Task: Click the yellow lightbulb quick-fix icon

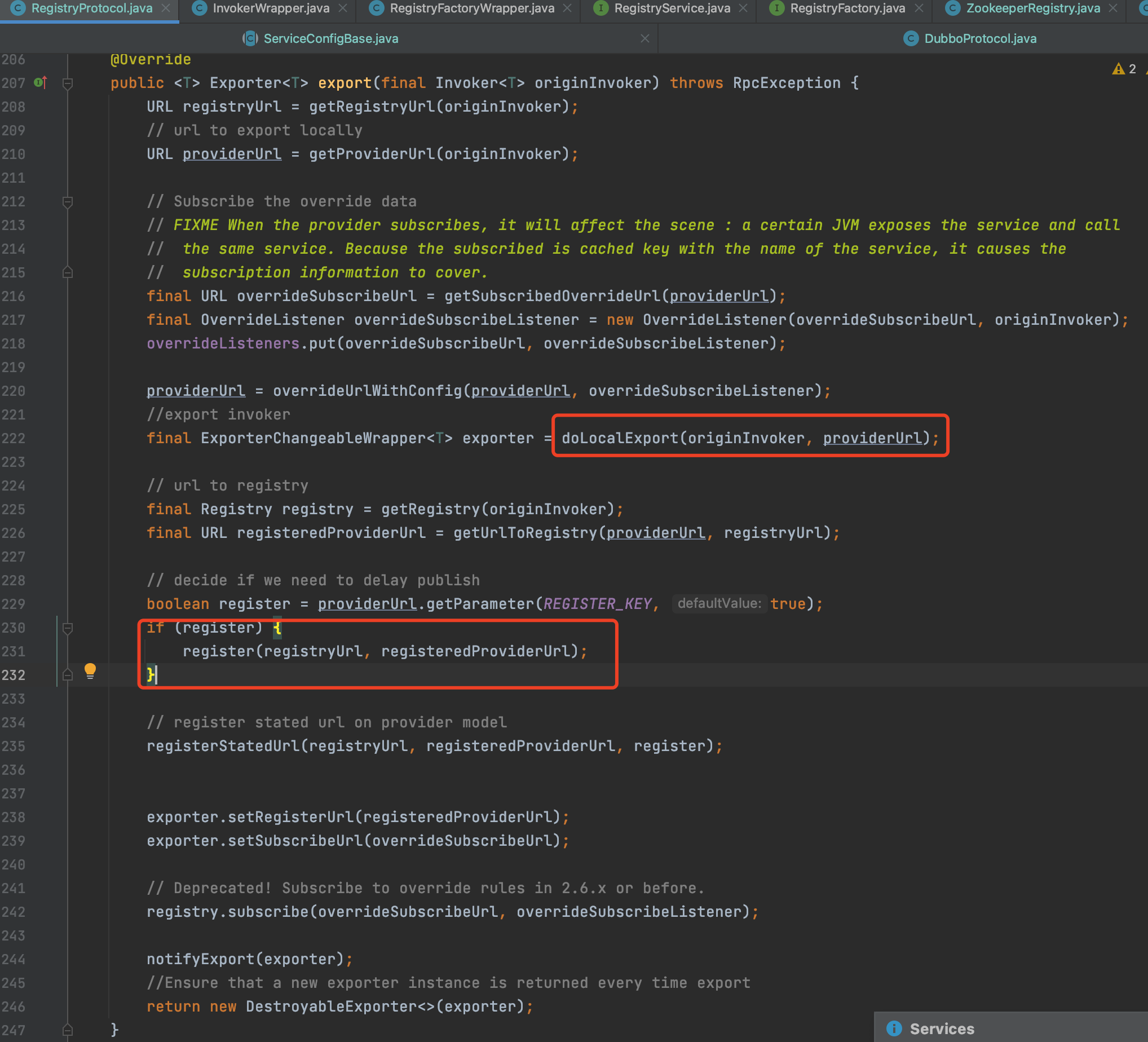Action: tap(90, 671)
